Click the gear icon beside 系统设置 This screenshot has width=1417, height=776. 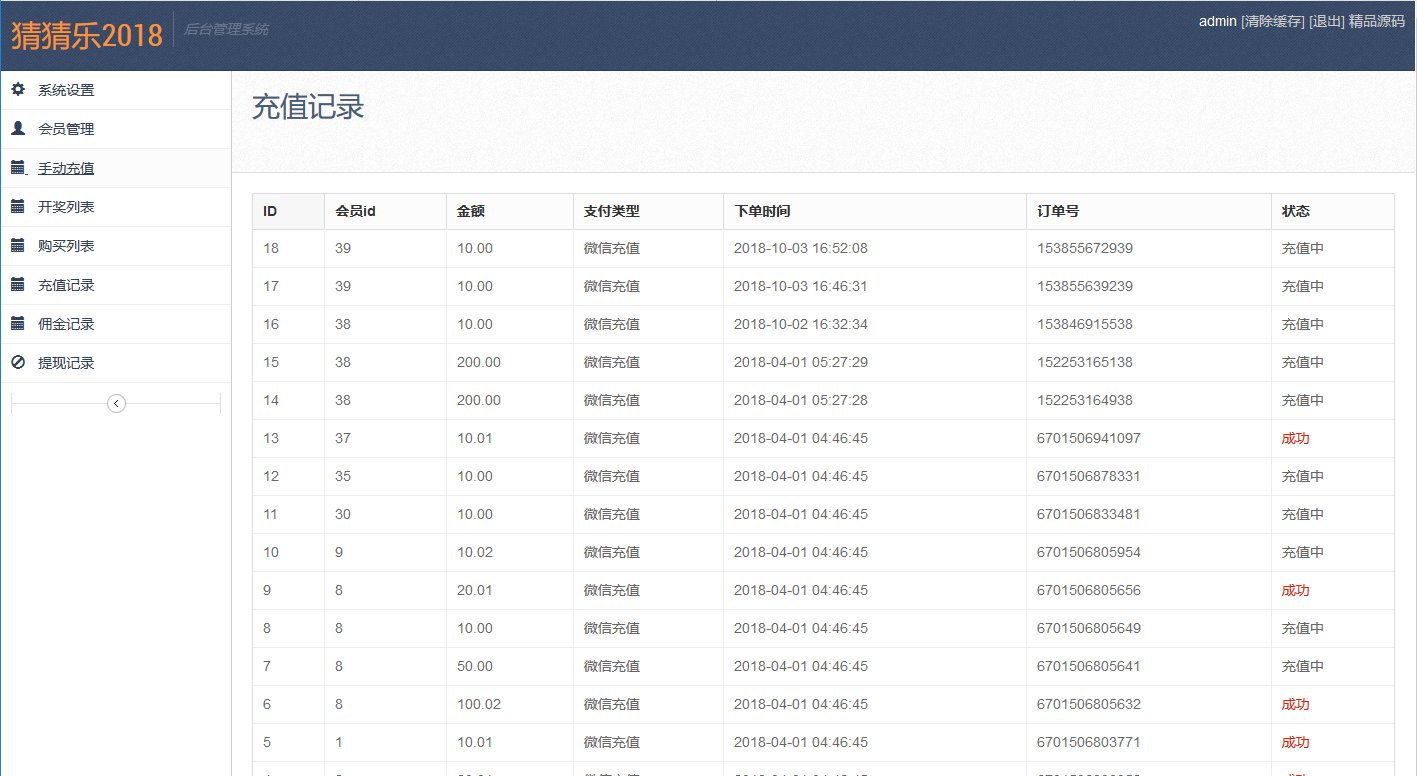tap(18, 90)
